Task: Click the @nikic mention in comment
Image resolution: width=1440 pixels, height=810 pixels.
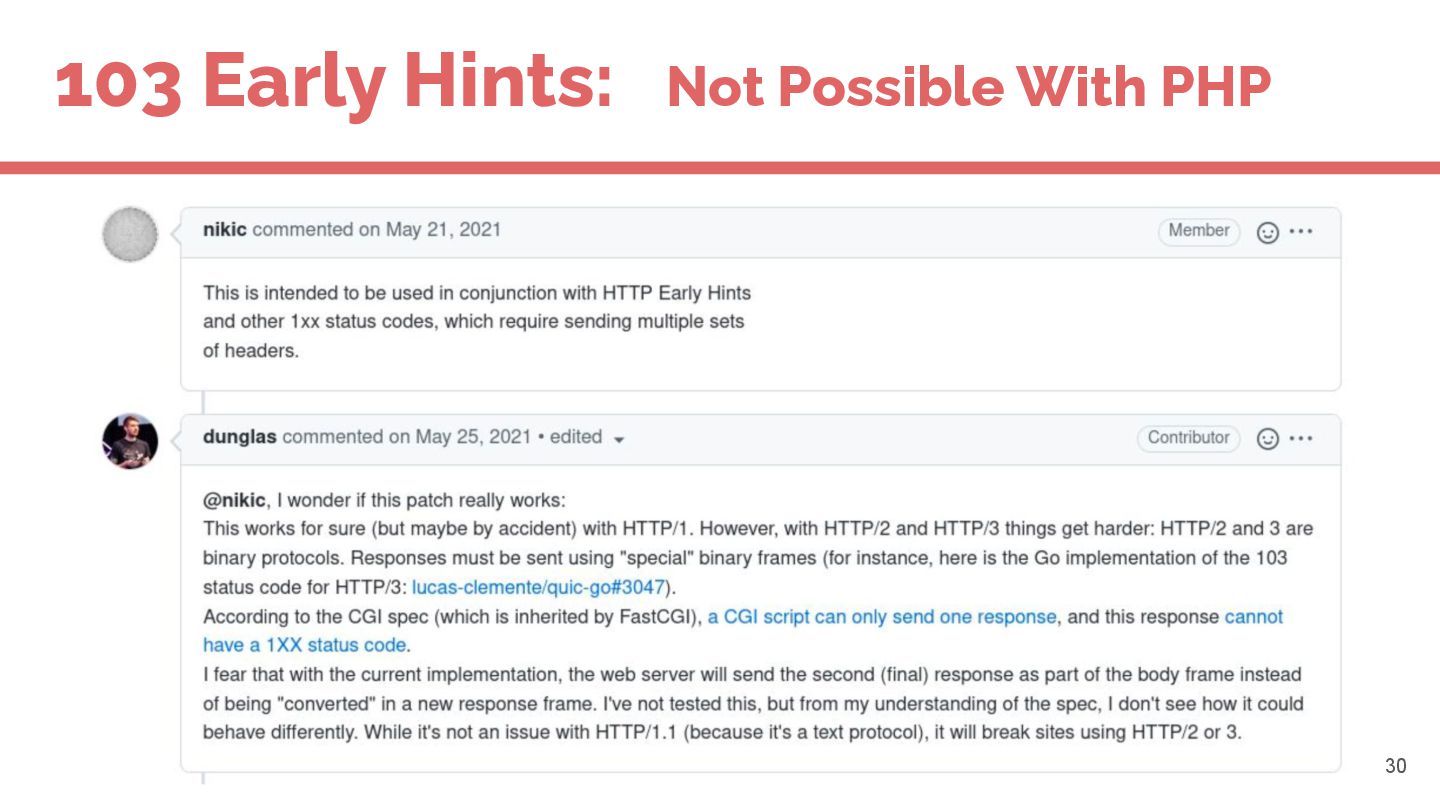Action: 234,500
